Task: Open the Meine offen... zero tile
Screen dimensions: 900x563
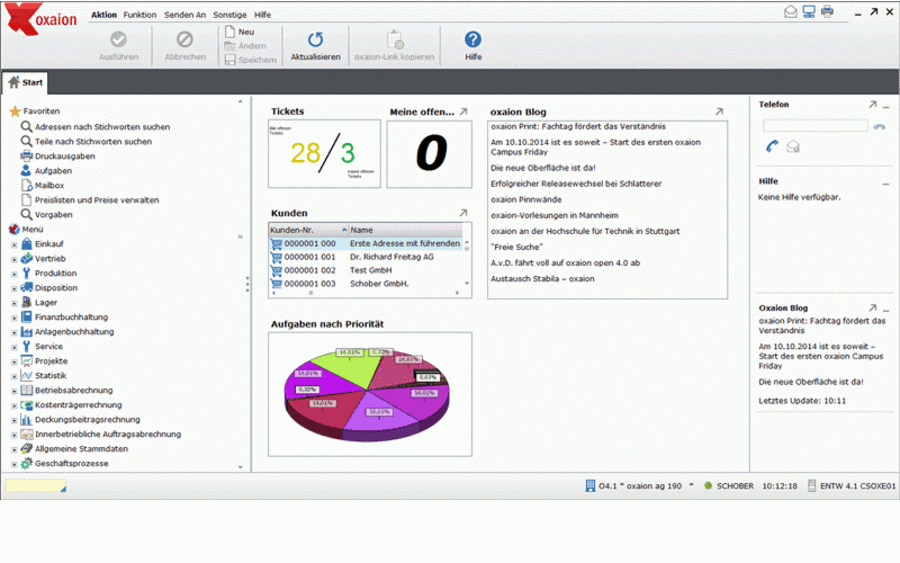Action: pos(429,154)
